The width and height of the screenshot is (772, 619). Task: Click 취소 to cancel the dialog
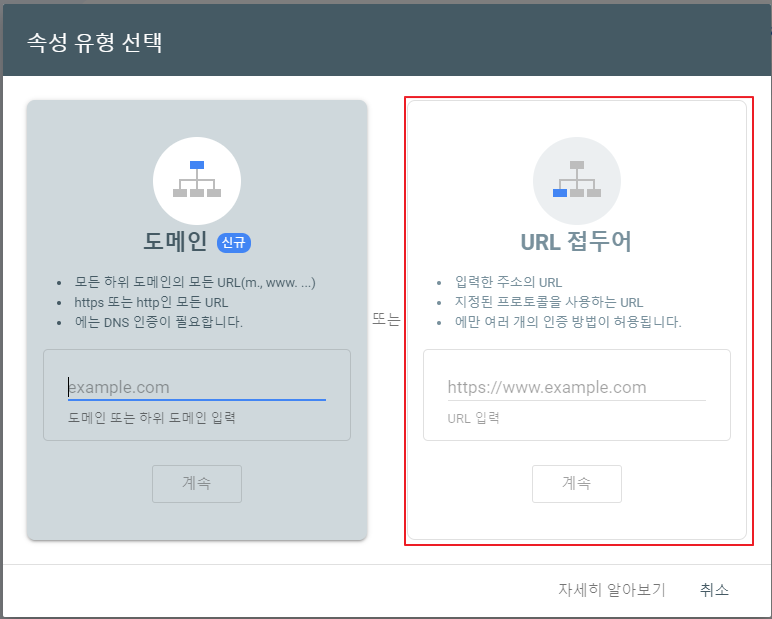coord(714,589)
